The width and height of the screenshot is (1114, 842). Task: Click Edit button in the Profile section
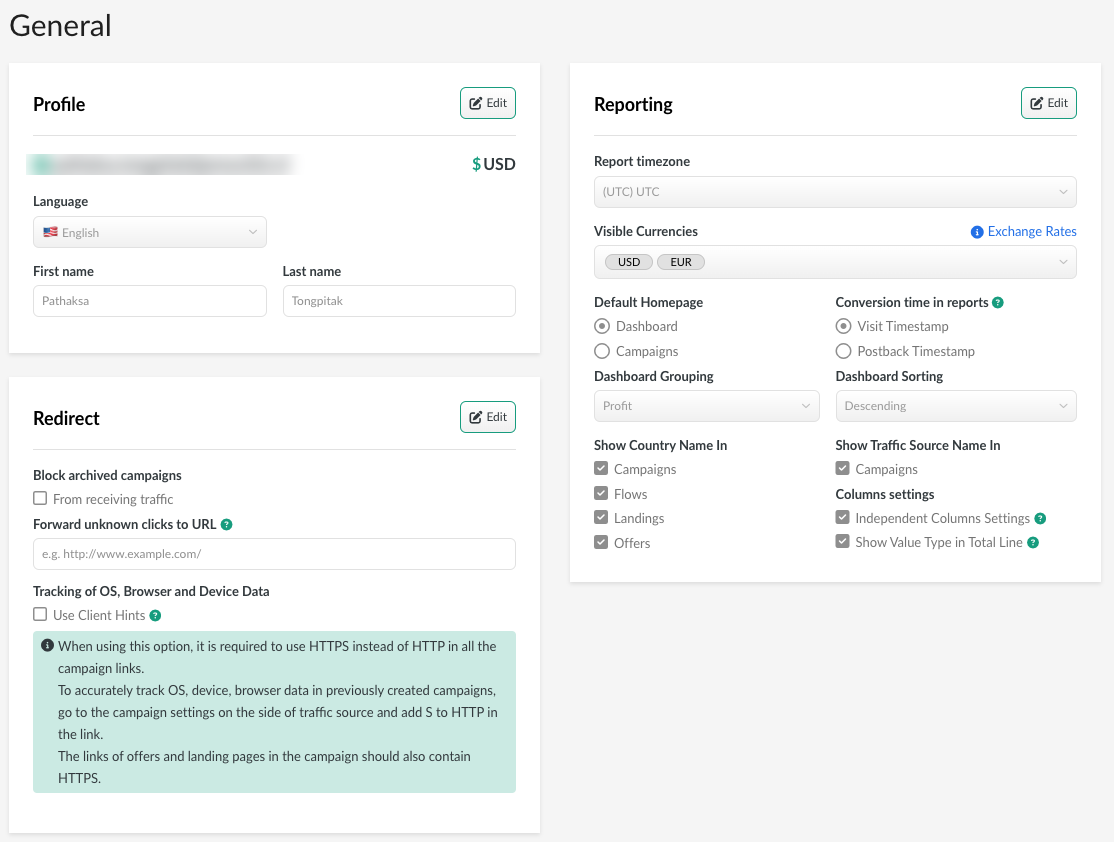[x=488, y=103]
